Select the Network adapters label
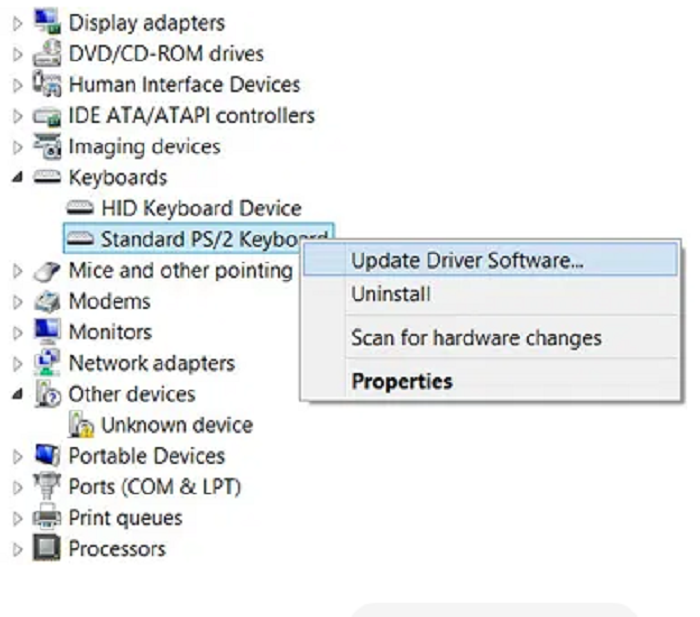The image size is (700, 617). pos(152,363)
